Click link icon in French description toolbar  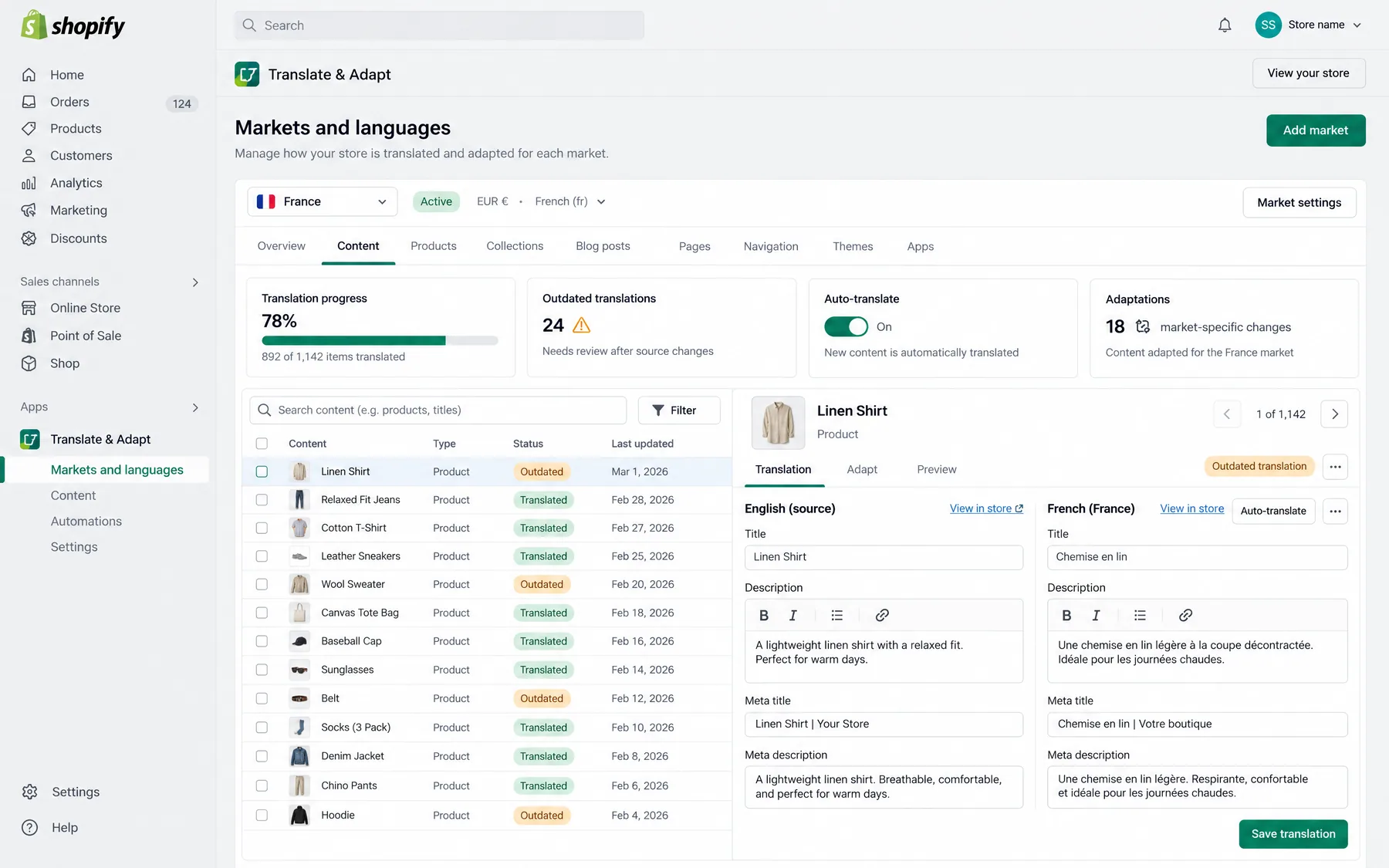1186,615
